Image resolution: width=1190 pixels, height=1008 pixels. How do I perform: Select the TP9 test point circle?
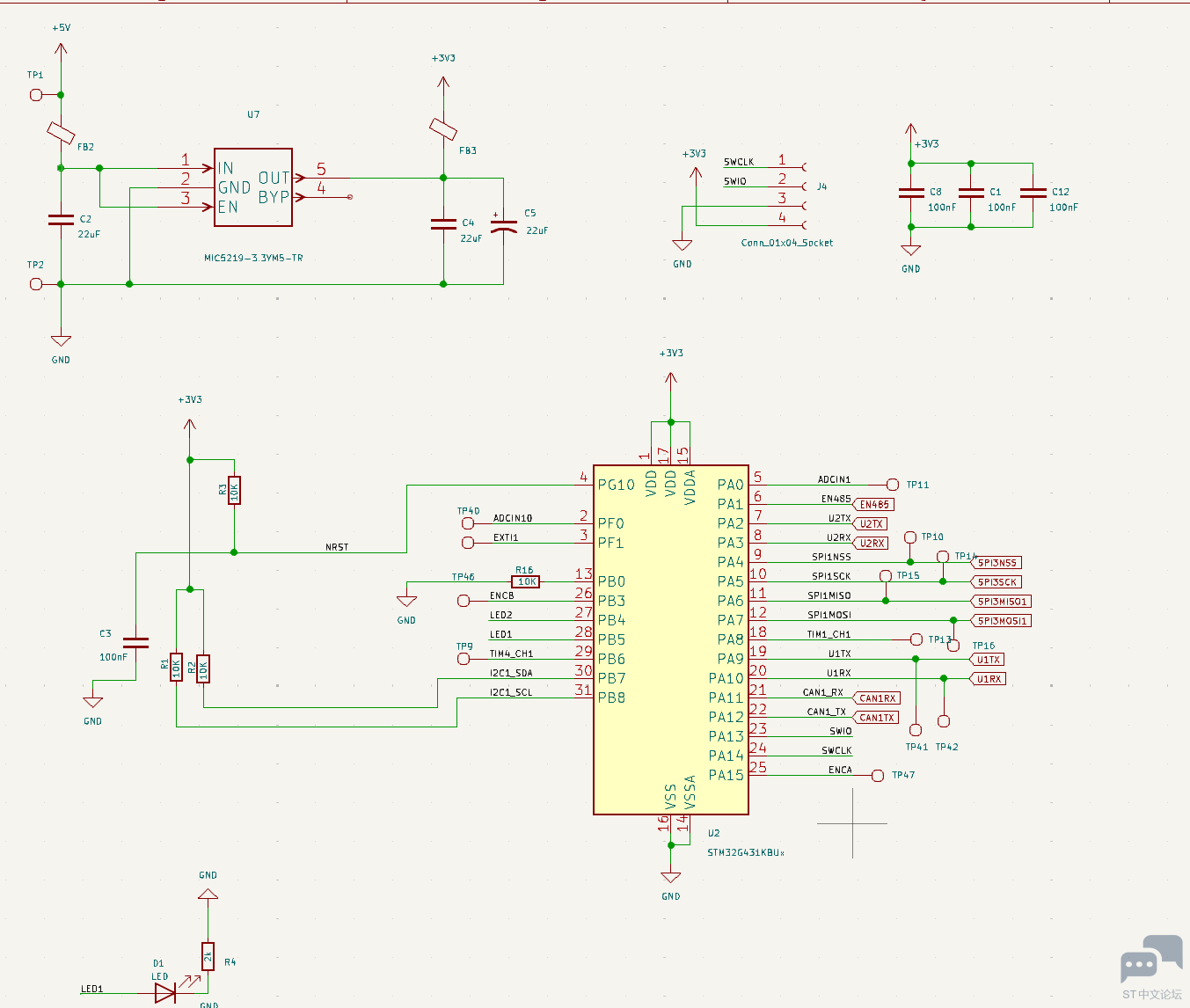point(464,659)
